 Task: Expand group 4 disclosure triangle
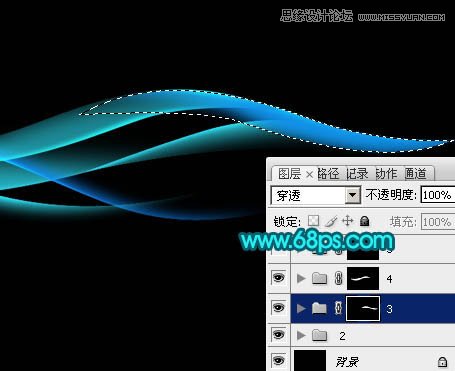pyautogui.click(x=301, y=278)
